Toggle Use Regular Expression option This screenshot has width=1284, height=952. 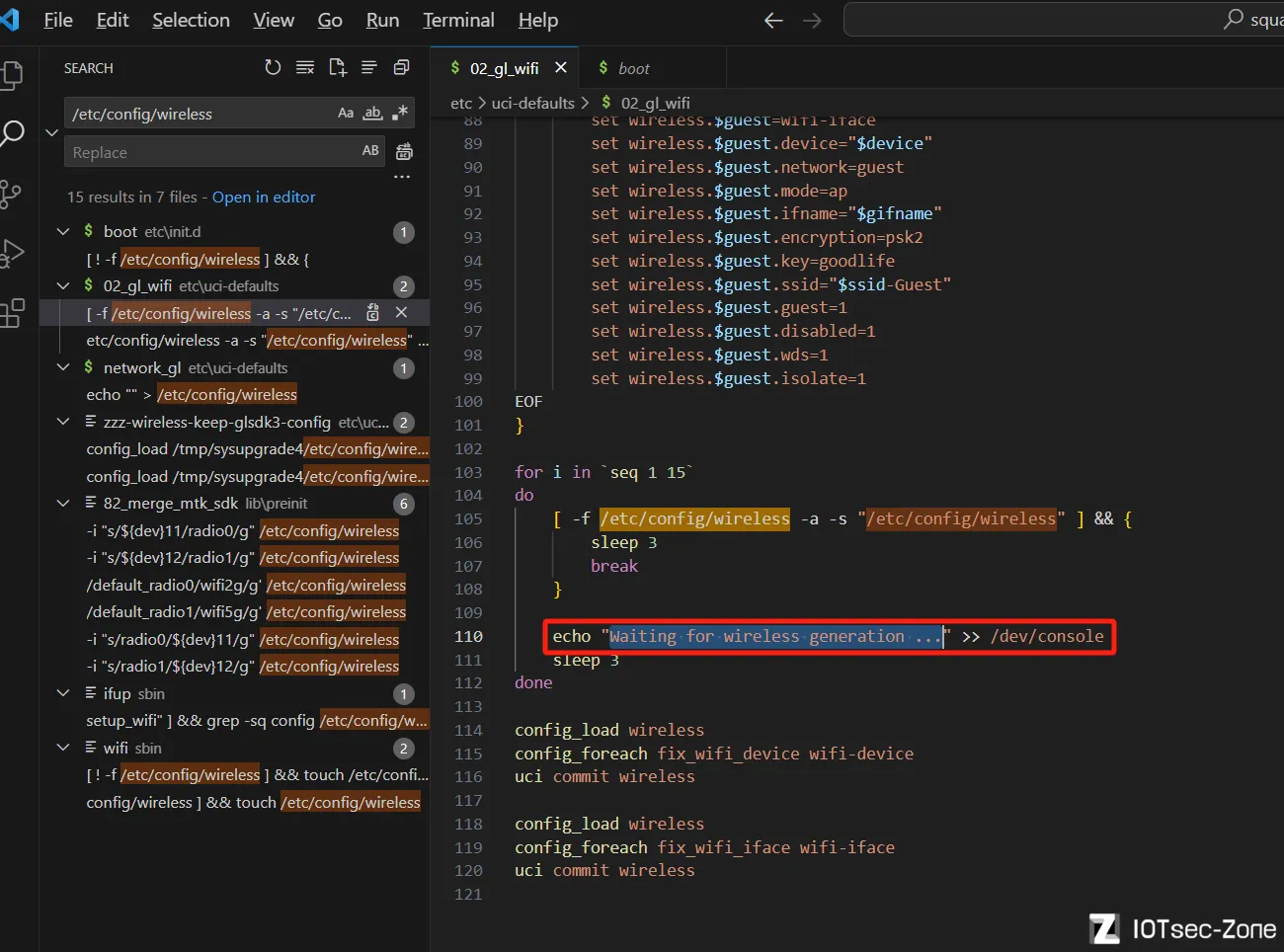pos(400,113)
